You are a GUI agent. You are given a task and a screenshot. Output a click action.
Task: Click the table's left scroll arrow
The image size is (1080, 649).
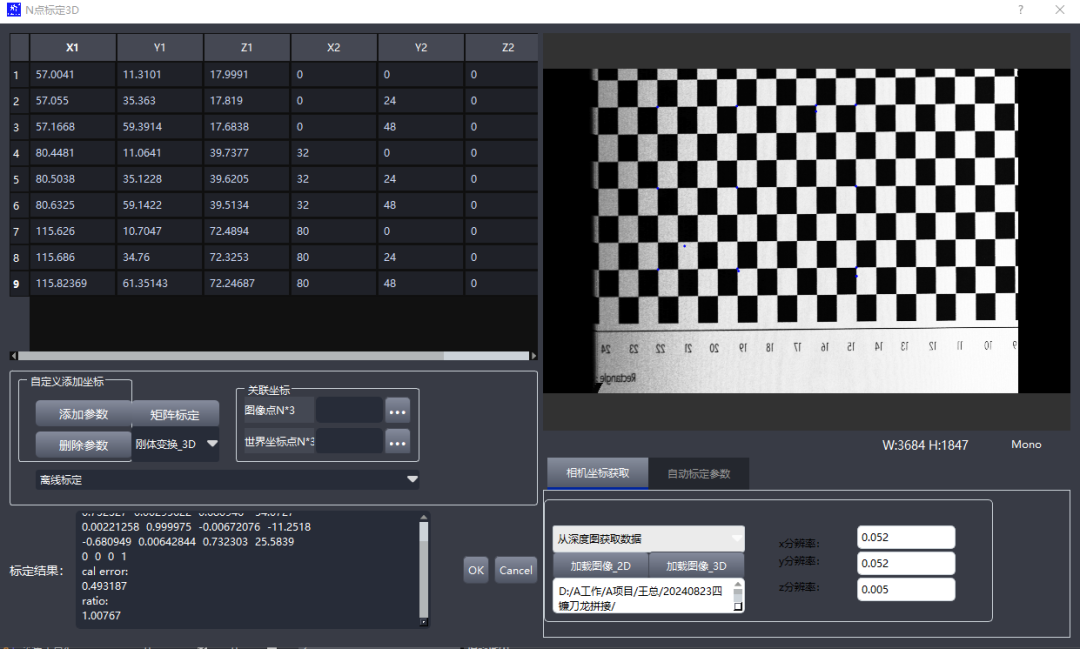[14, 356]
